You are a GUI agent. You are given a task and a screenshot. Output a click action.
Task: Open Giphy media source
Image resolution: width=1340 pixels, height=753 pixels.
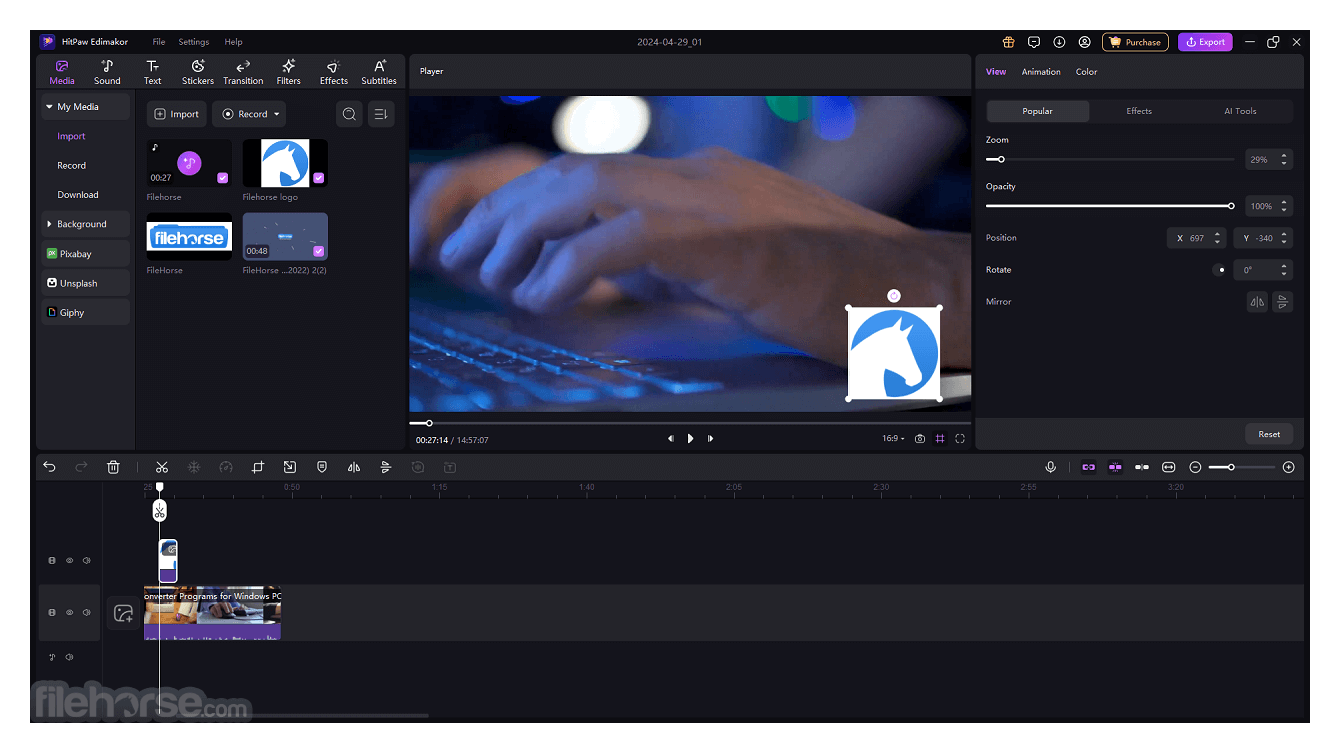85,313
